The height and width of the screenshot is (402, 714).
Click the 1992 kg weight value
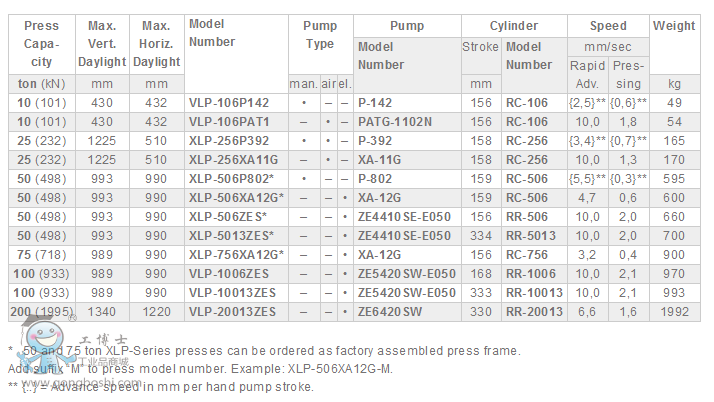click(675, 311)
